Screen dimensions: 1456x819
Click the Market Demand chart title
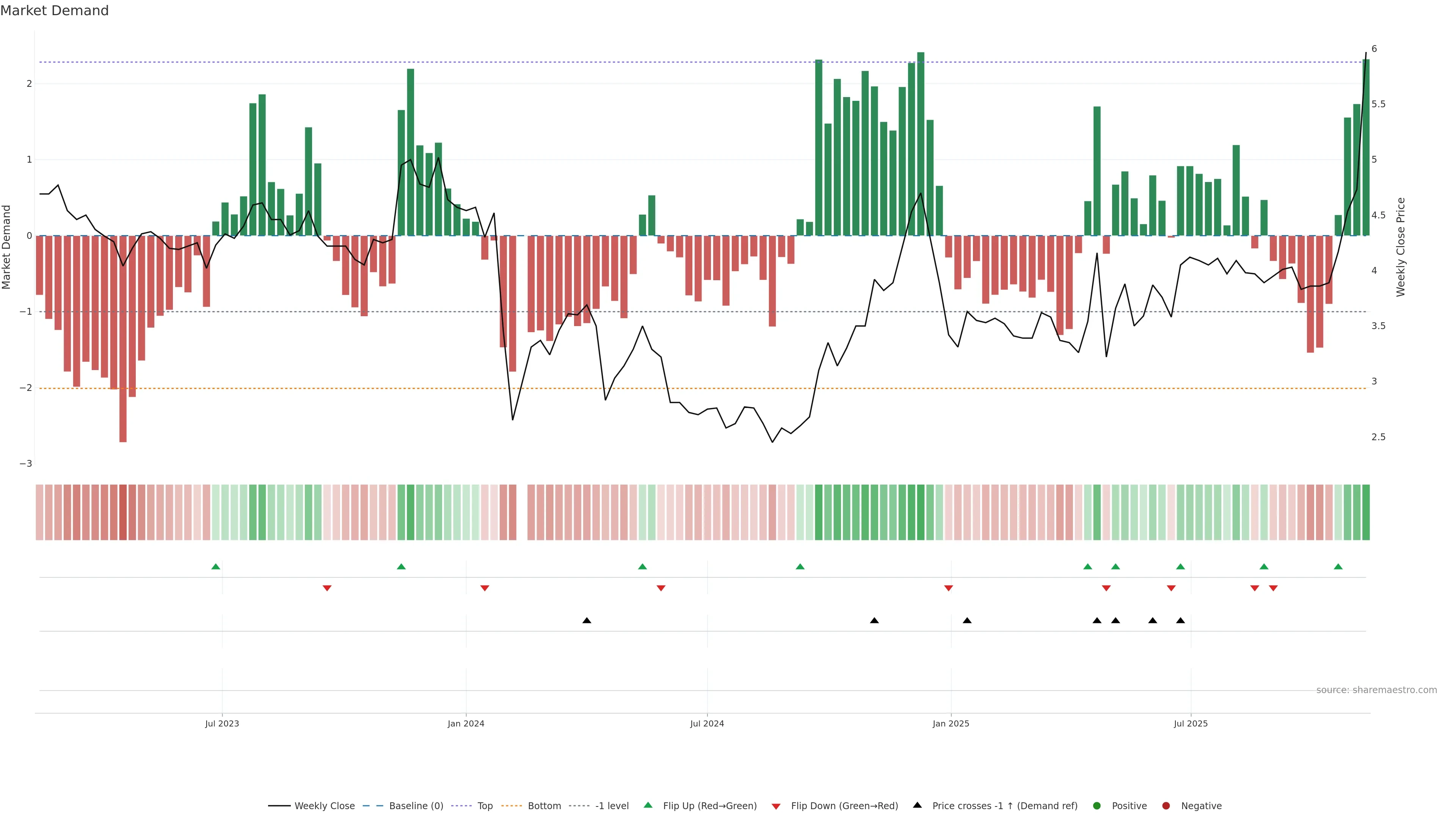coord(54,11)
